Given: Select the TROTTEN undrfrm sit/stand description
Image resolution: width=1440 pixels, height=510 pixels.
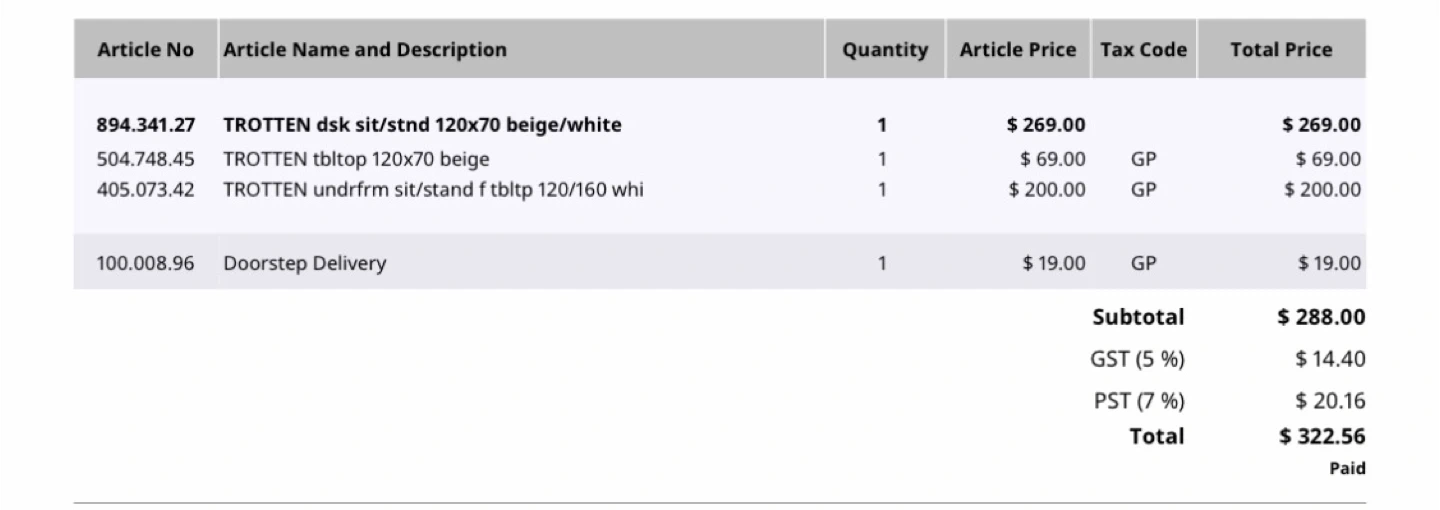Looking at the screenshot, I should pos(433,189).
